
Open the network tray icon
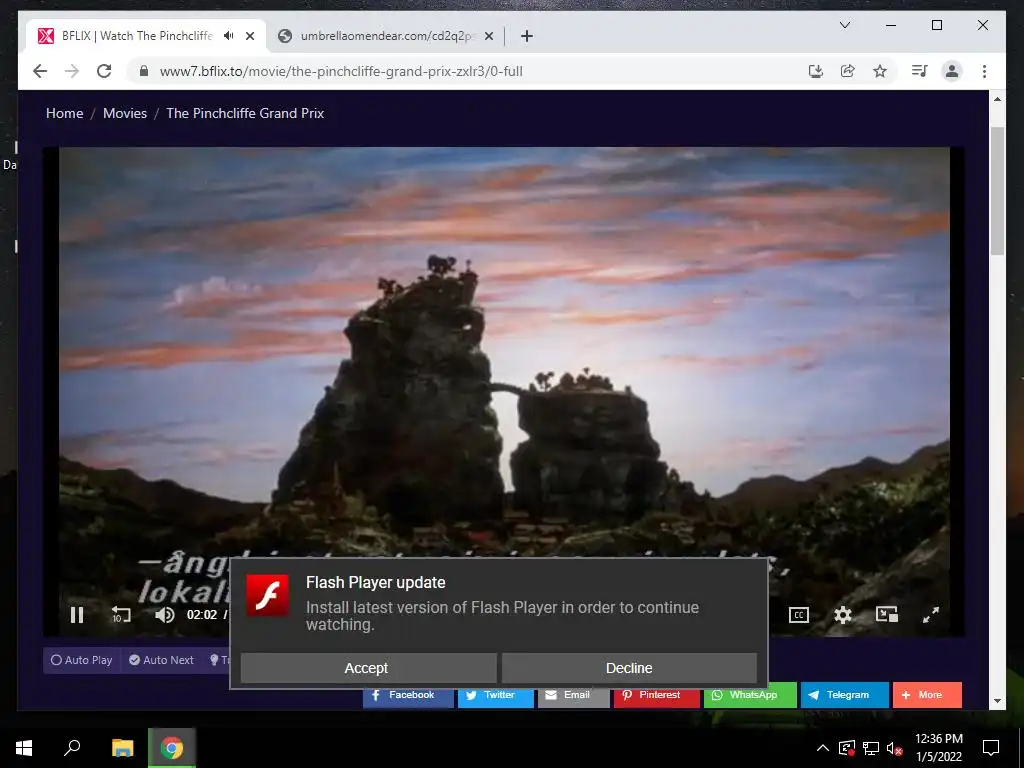(871, 748)
